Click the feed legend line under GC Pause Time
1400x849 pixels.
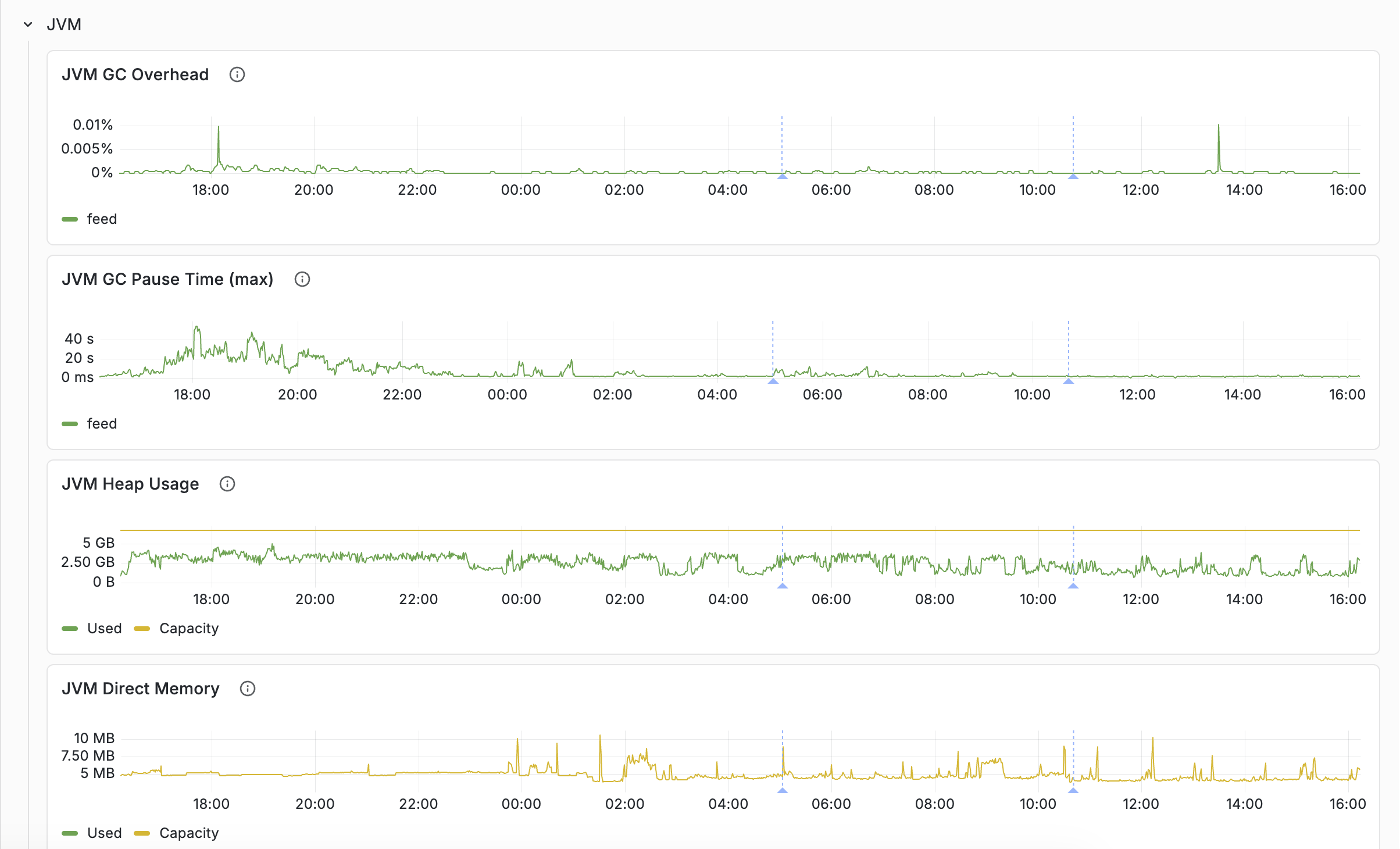click(x=70, y=424)
